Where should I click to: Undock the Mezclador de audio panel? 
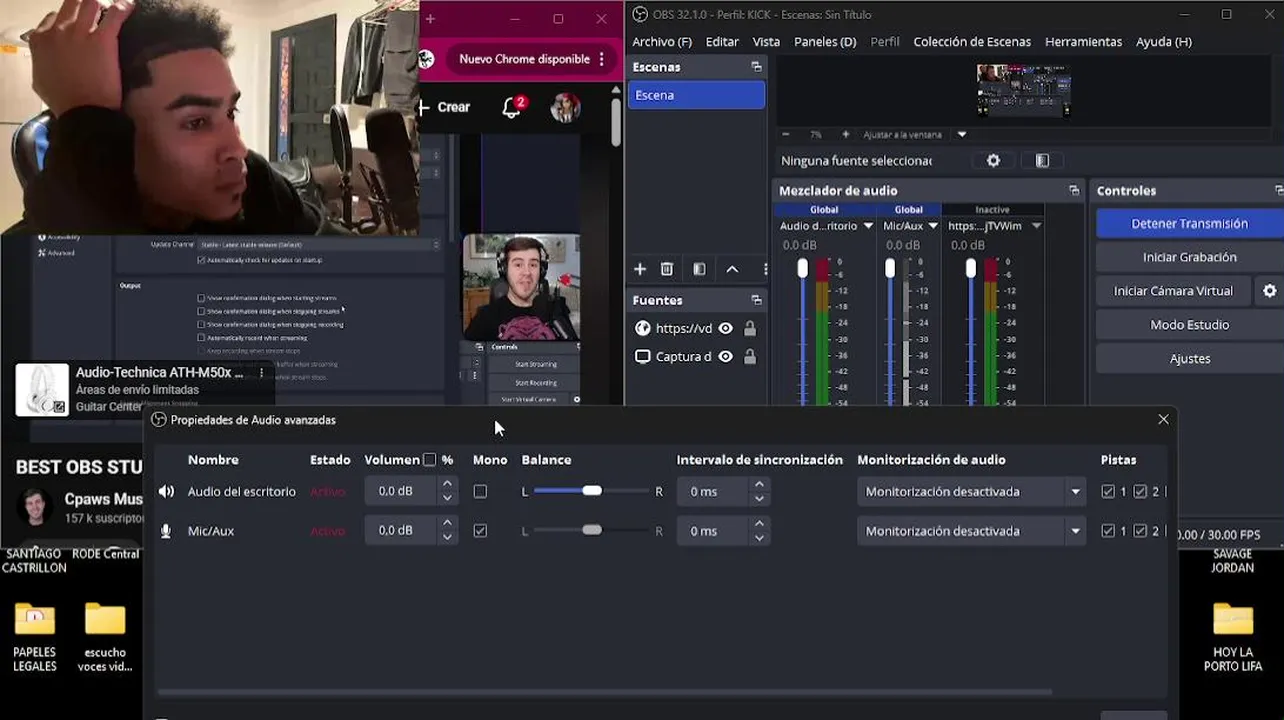click(1074, 191)
